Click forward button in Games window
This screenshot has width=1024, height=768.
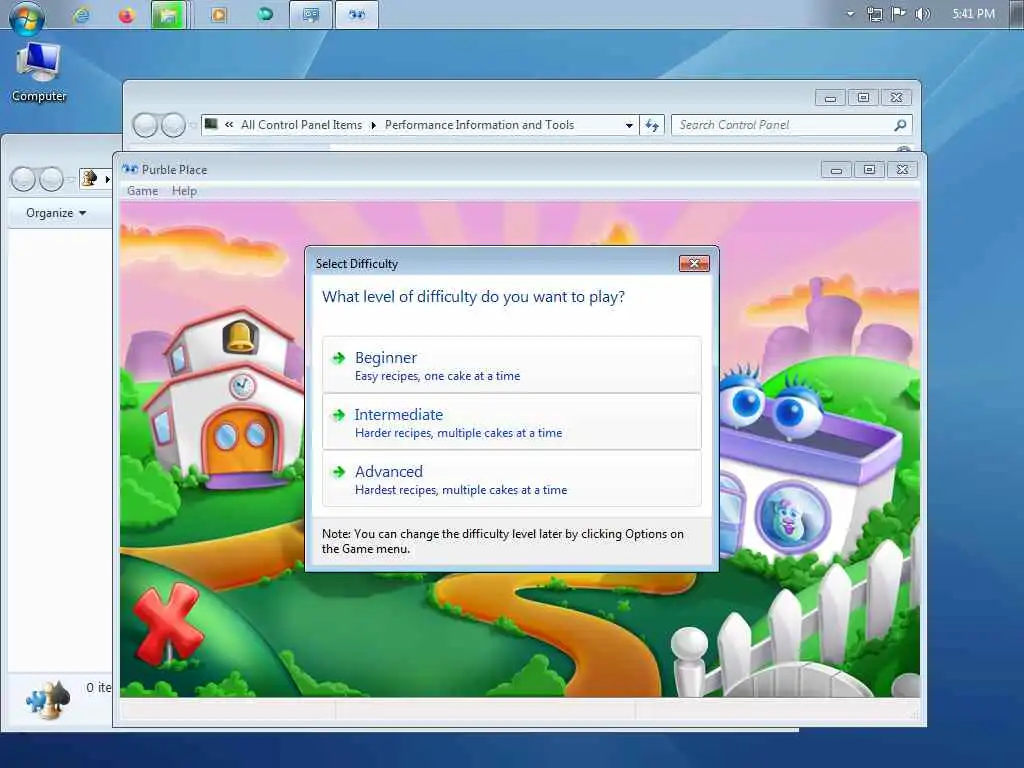[51, 179]
